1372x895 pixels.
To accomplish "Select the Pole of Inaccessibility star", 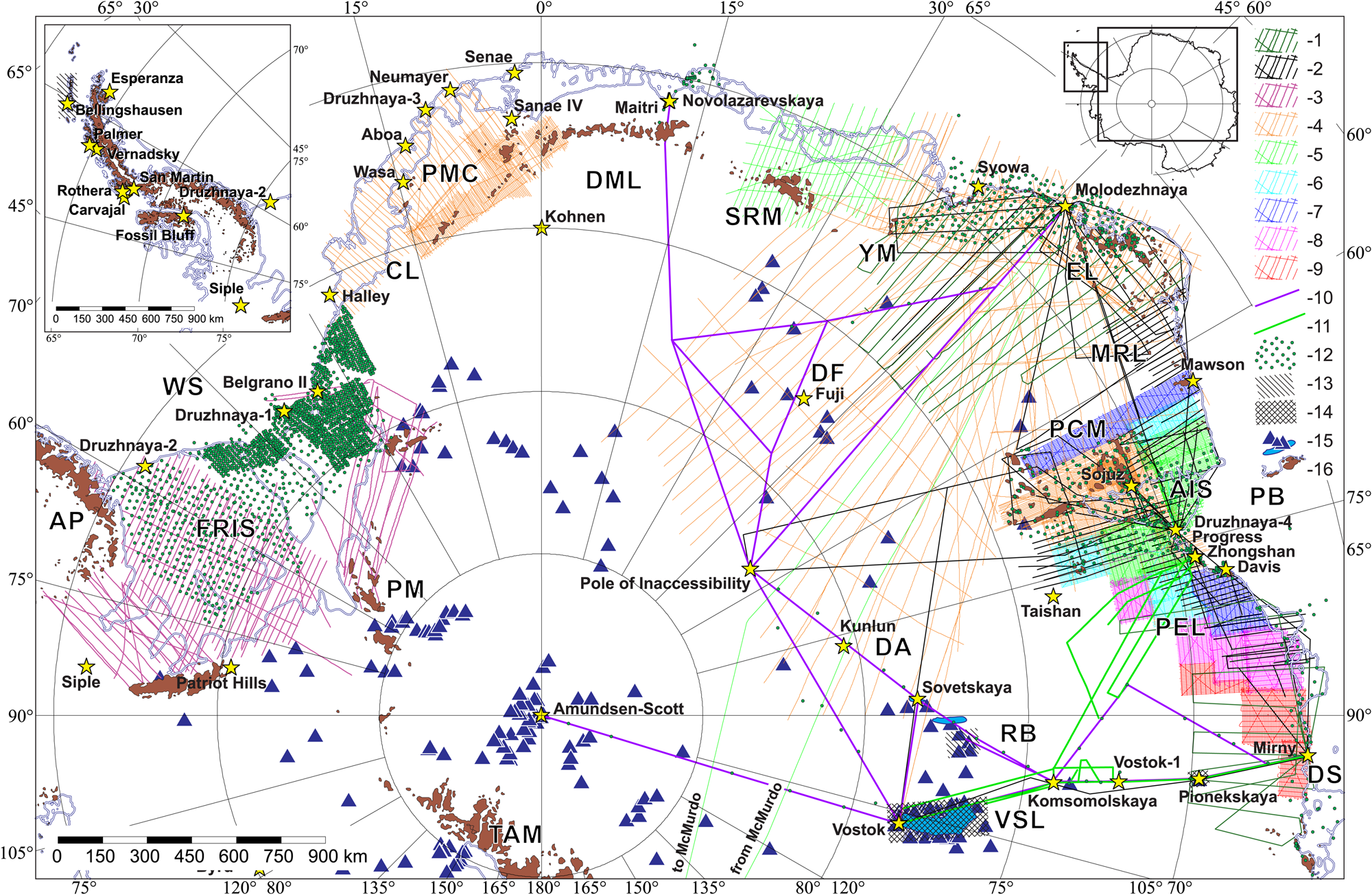I will tap(750, 569).
